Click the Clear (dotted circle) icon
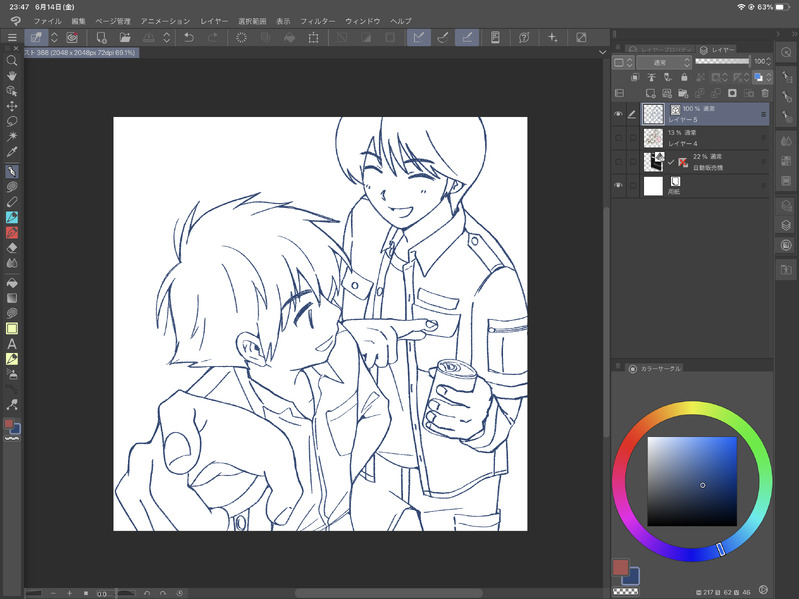Viewport: 799px width, 599px height. click(x=241, y=37)
